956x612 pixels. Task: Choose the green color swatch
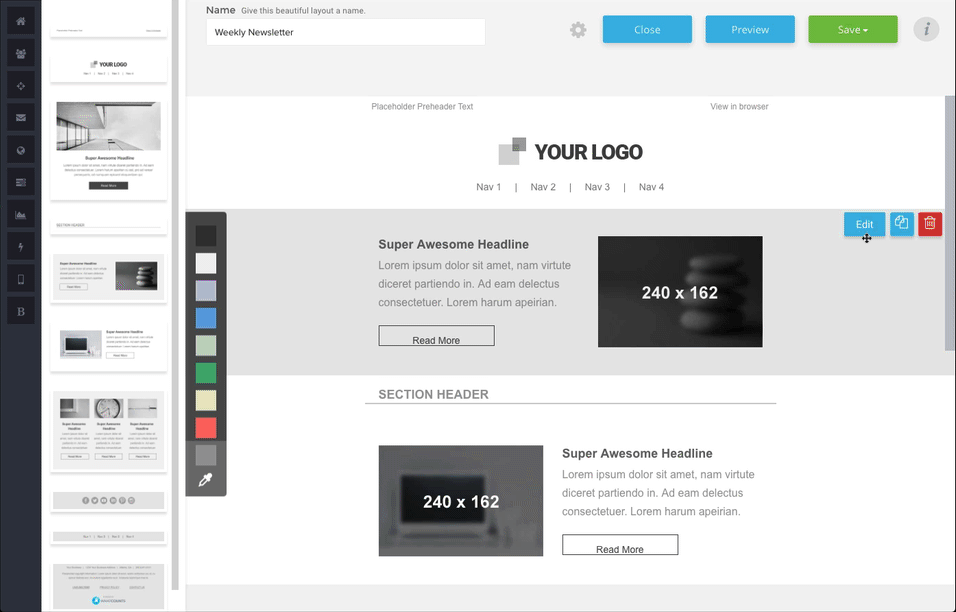[205, 373]
